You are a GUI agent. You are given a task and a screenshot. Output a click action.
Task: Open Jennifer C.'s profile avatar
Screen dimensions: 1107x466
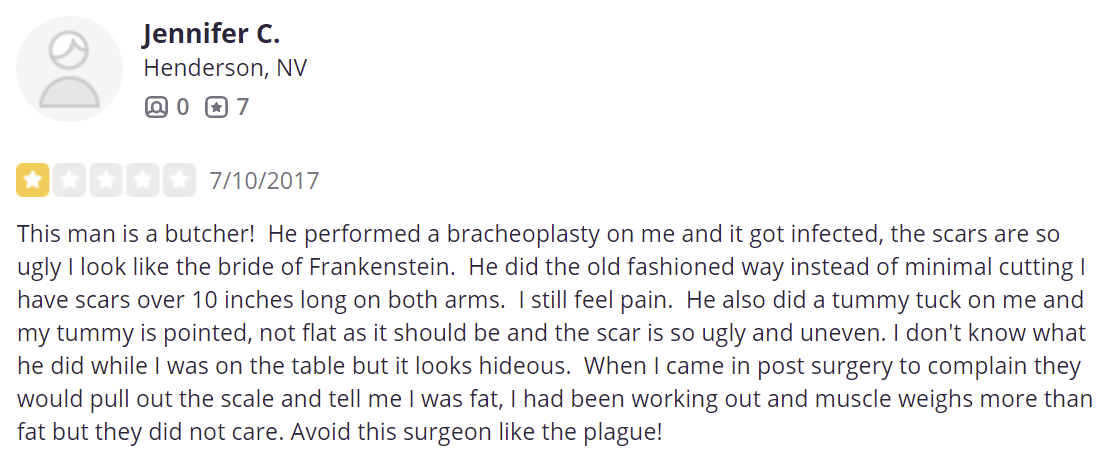[69, 68]
